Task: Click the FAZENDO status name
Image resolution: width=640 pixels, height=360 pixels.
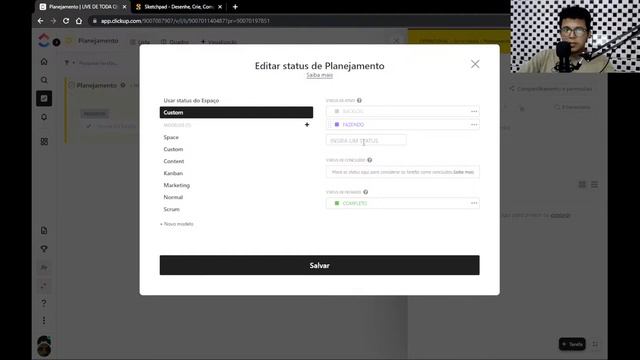Action: (x=353, y=124)
